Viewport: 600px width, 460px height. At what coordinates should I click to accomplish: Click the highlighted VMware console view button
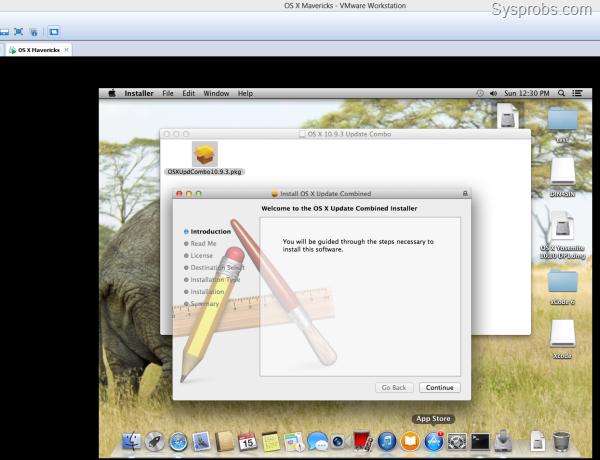(54, 32)
